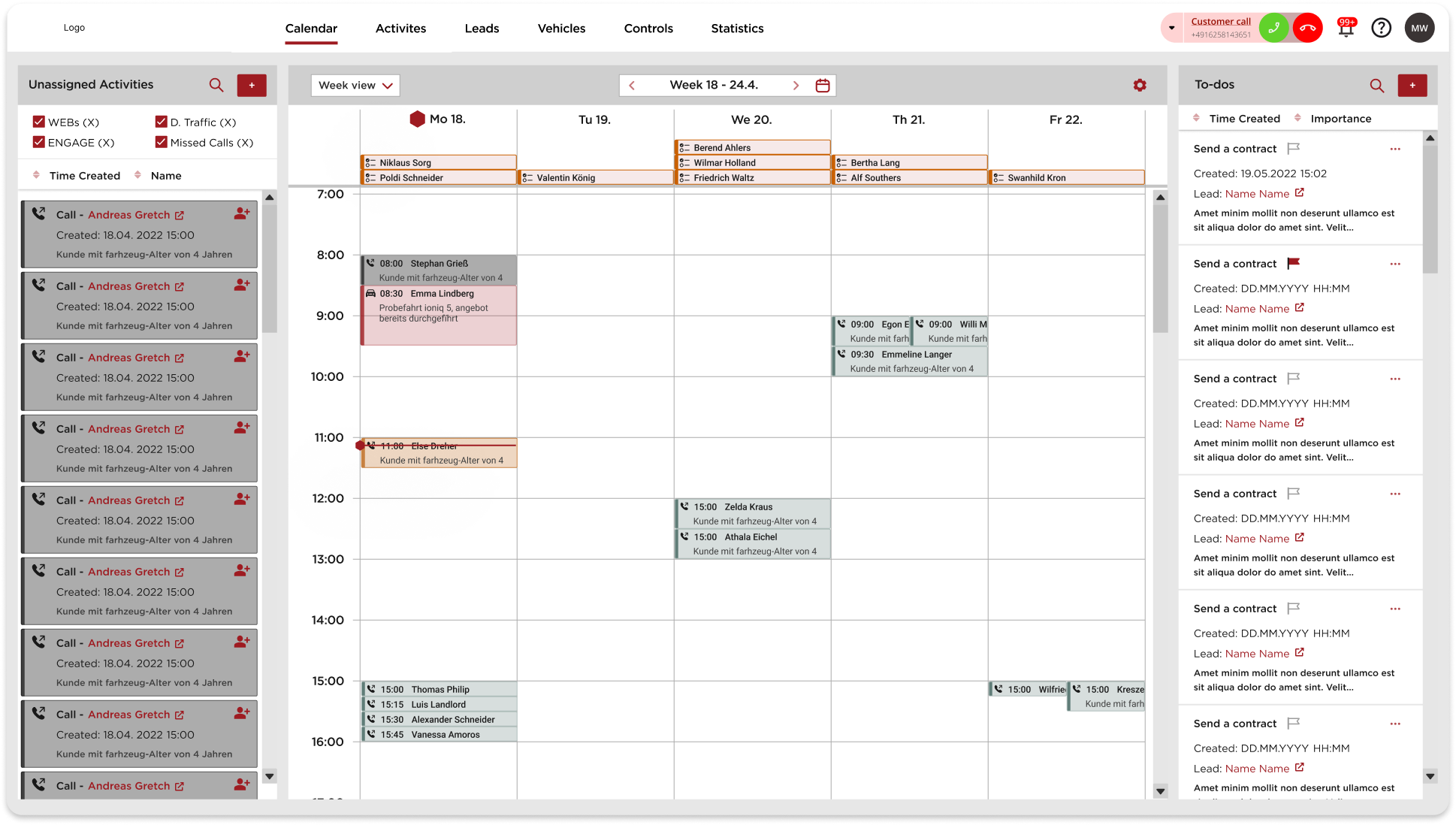Image resolution: width=1456 pixels, height=825 pixels.
Task: Expand the customer call dropdown arrow
Action: (x=1171, y=28)
